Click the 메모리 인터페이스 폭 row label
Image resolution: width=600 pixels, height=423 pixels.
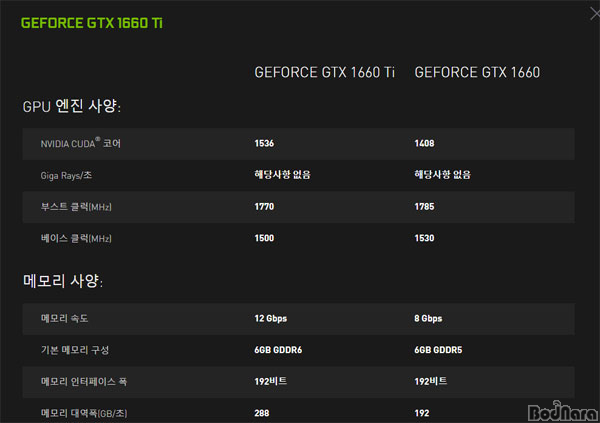84,381
